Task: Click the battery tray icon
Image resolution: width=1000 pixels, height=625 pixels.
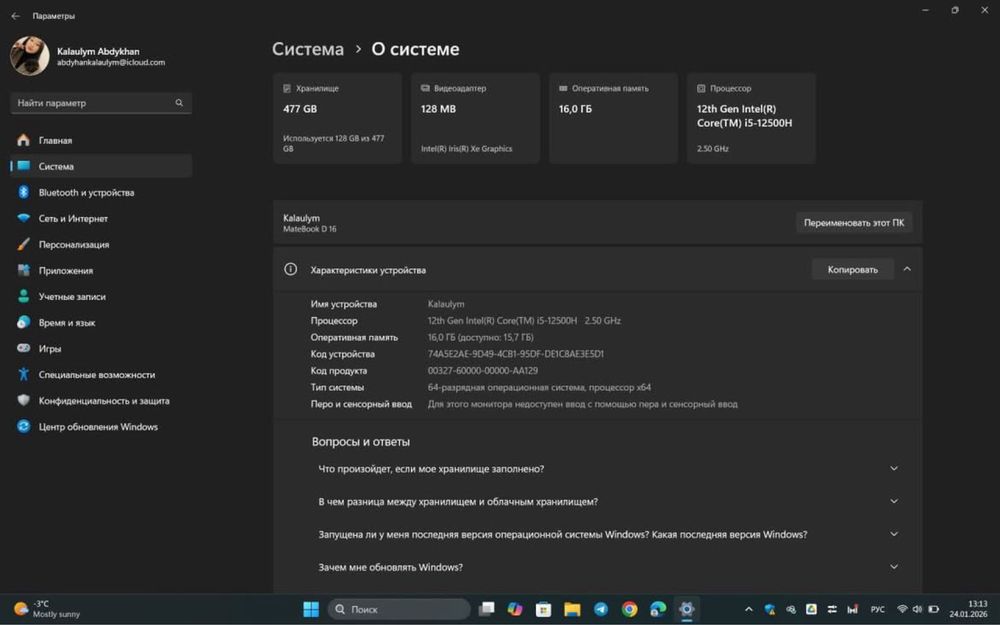Action: pyautogui.click(x=934, y=610)
